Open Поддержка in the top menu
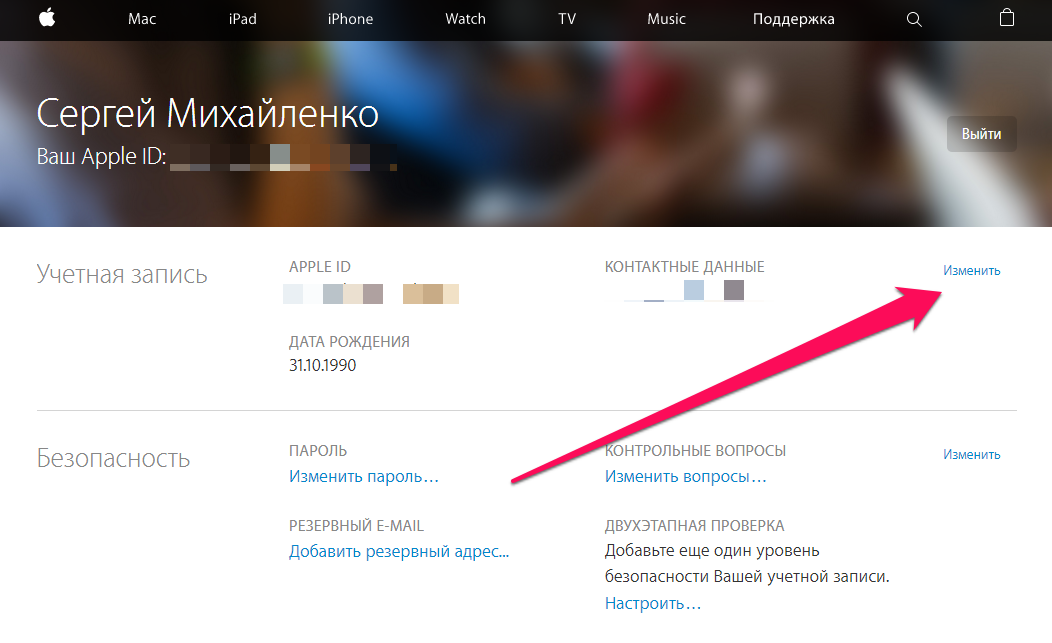Image resolution: width=1052 pixels, height=643 pixels. (x=794, y=19)
